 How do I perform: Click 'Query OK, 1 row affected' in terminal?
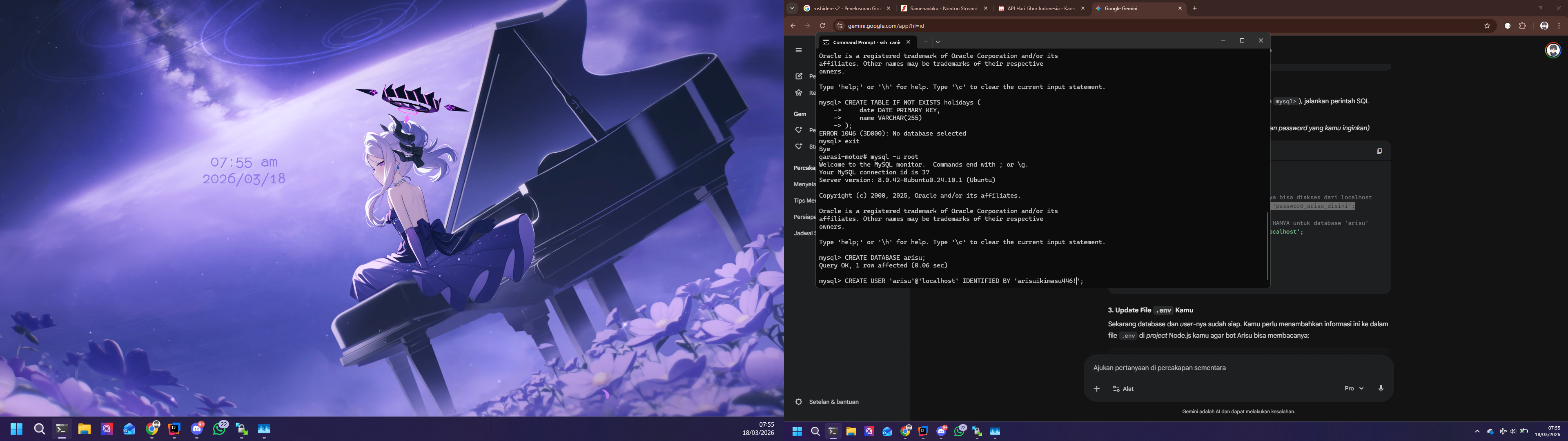tap(883, 265)
